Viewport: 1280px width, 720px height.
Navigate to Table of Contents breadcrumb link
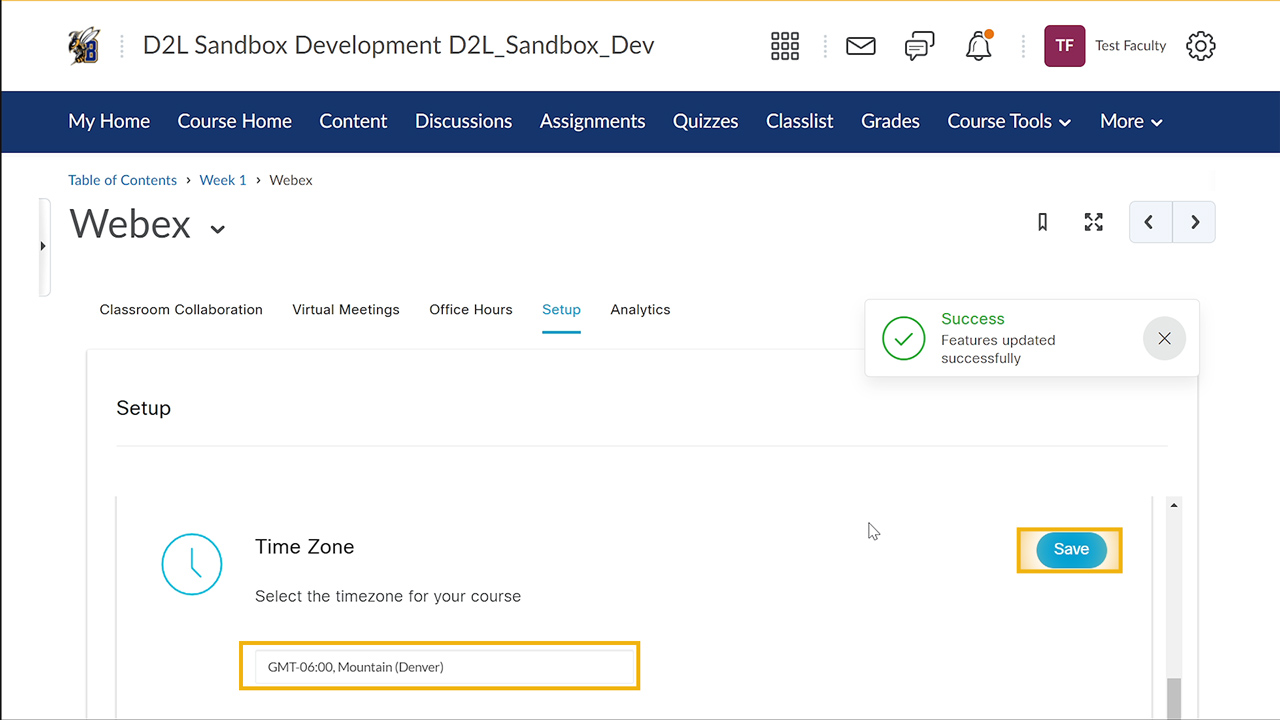(122, 180)
